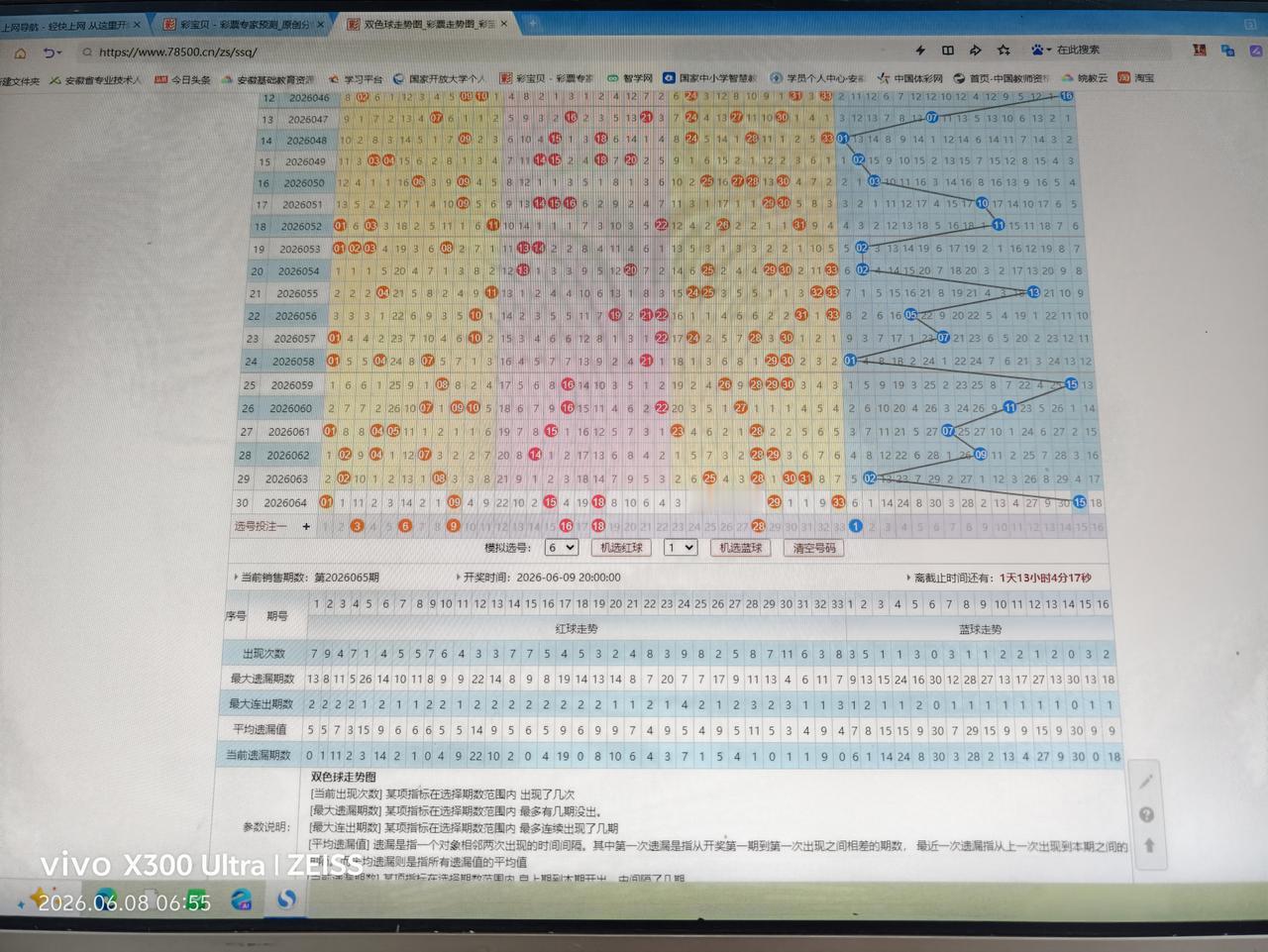Image resolution: width=1268 pixels, height=952 pixels.
Task: Open the blue ball count dropdown showing 1
Action: (x=681, y=548)
